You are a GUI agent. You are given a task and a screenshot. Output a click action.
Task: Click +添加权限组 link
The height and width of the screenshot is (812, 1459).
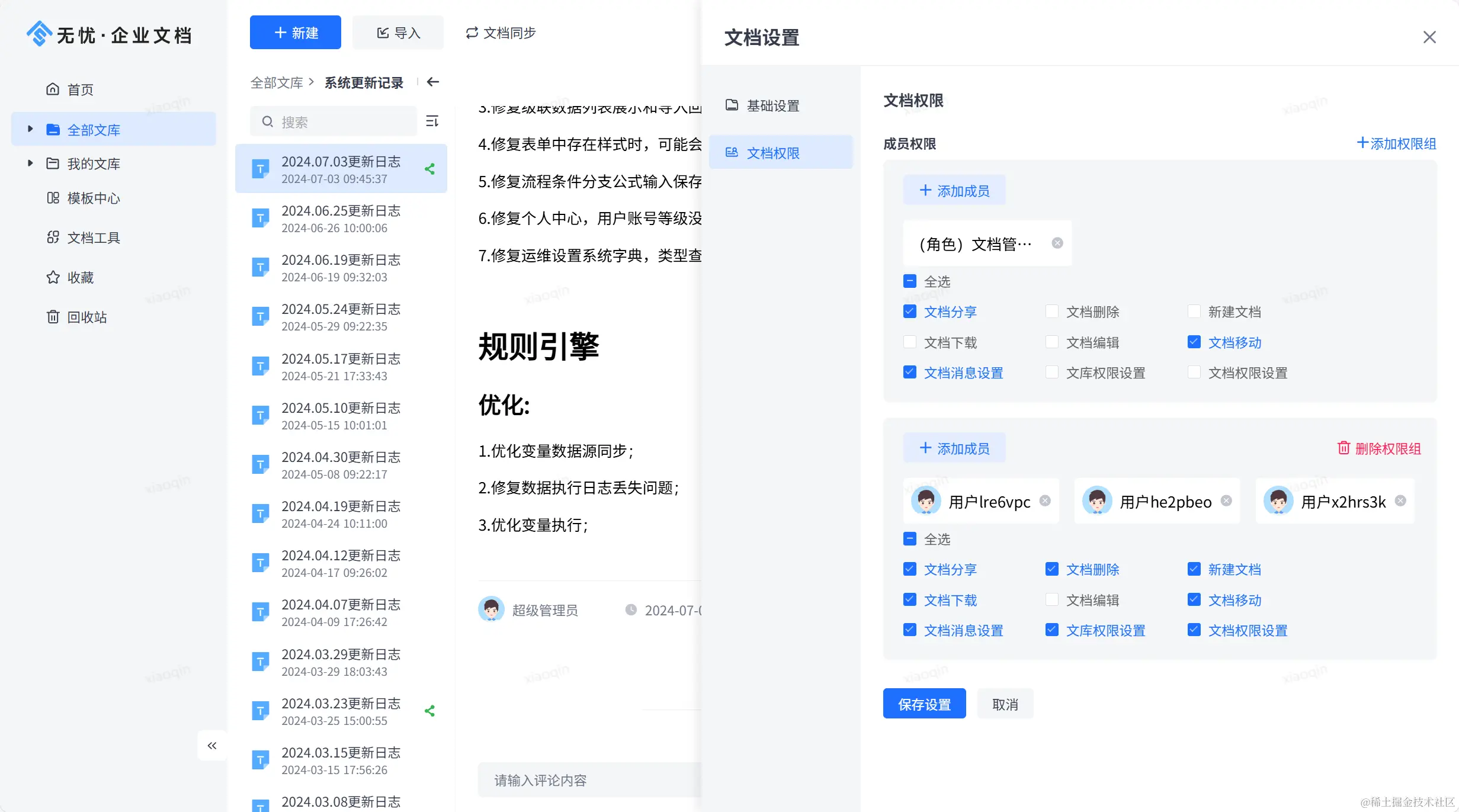coord(1396,143)
